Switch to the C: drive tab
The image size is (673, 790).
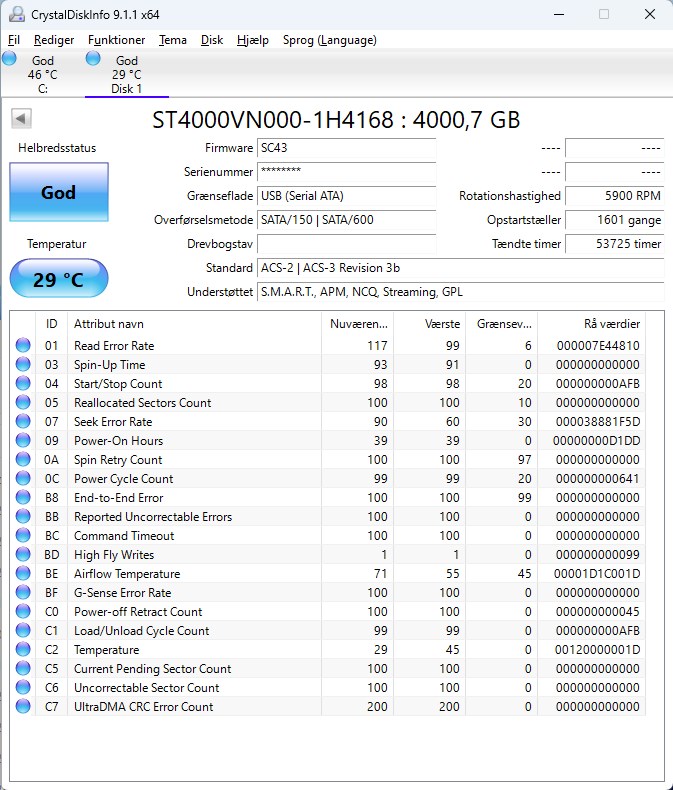[43, 74]
